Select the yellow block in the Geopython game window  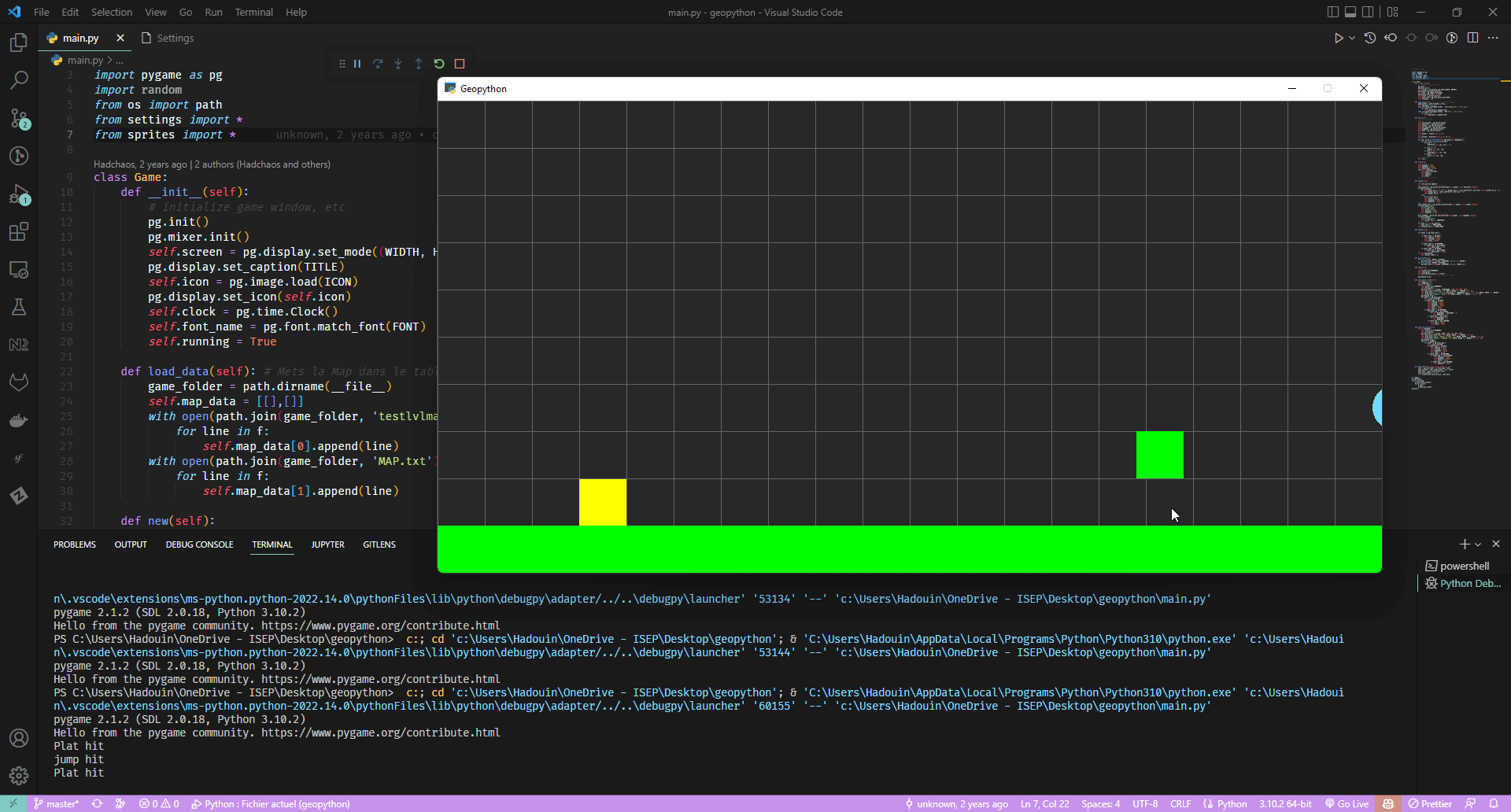603,501
